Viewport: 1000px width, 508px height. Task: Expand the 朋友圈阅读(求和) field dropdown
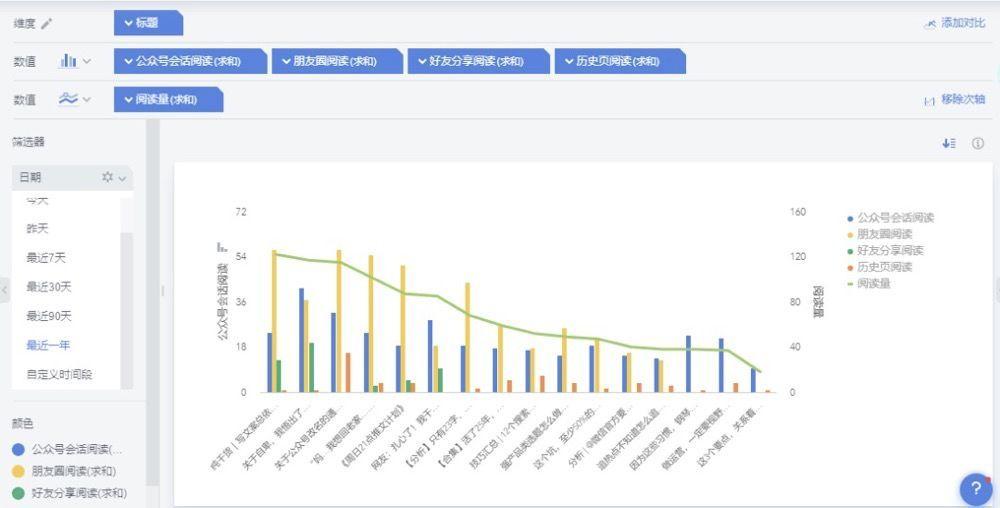286,61
